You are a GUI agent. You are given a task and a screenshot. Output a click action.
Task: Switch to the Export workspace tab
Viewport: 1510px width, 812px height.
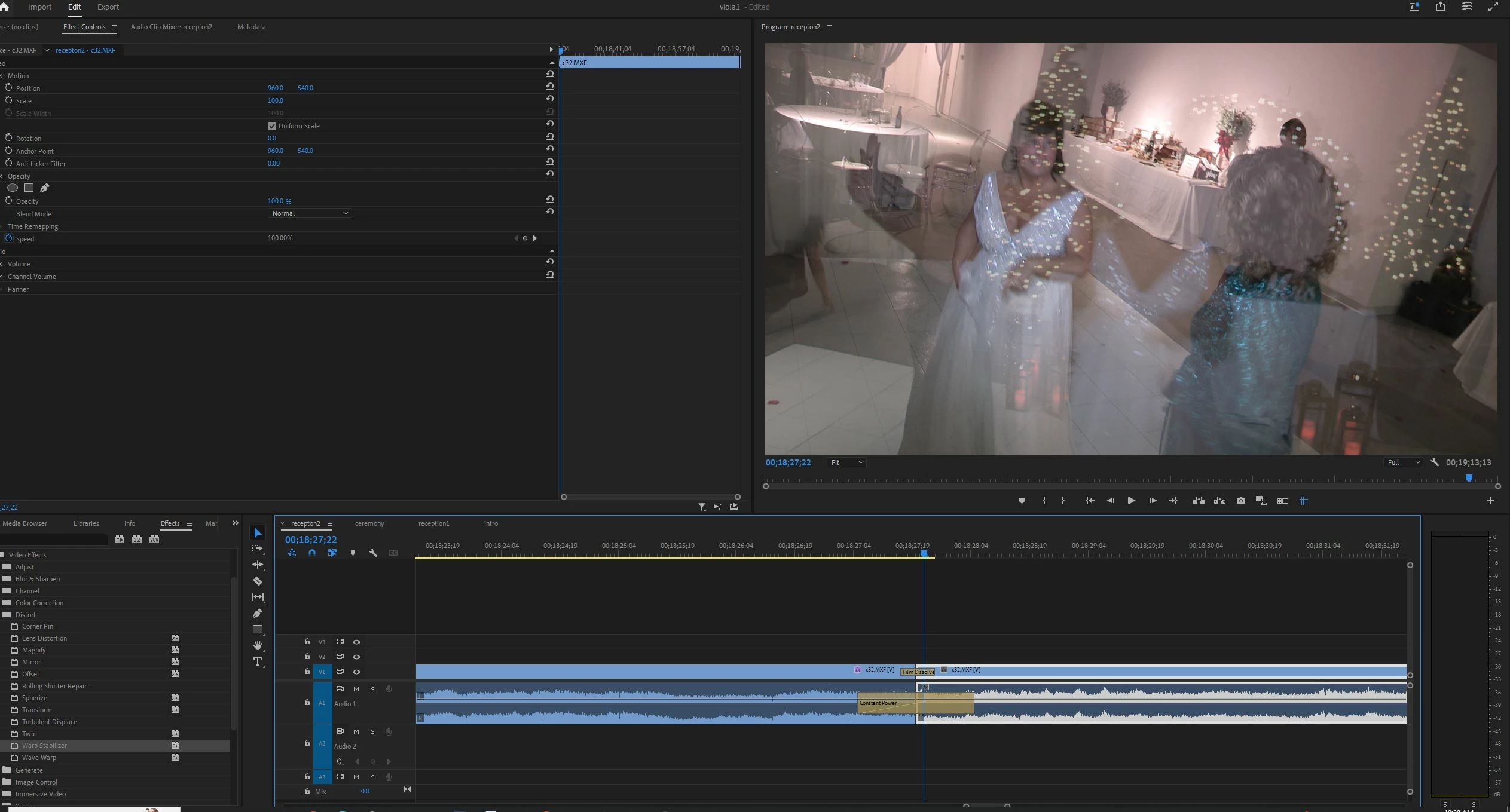click(108, 7)
